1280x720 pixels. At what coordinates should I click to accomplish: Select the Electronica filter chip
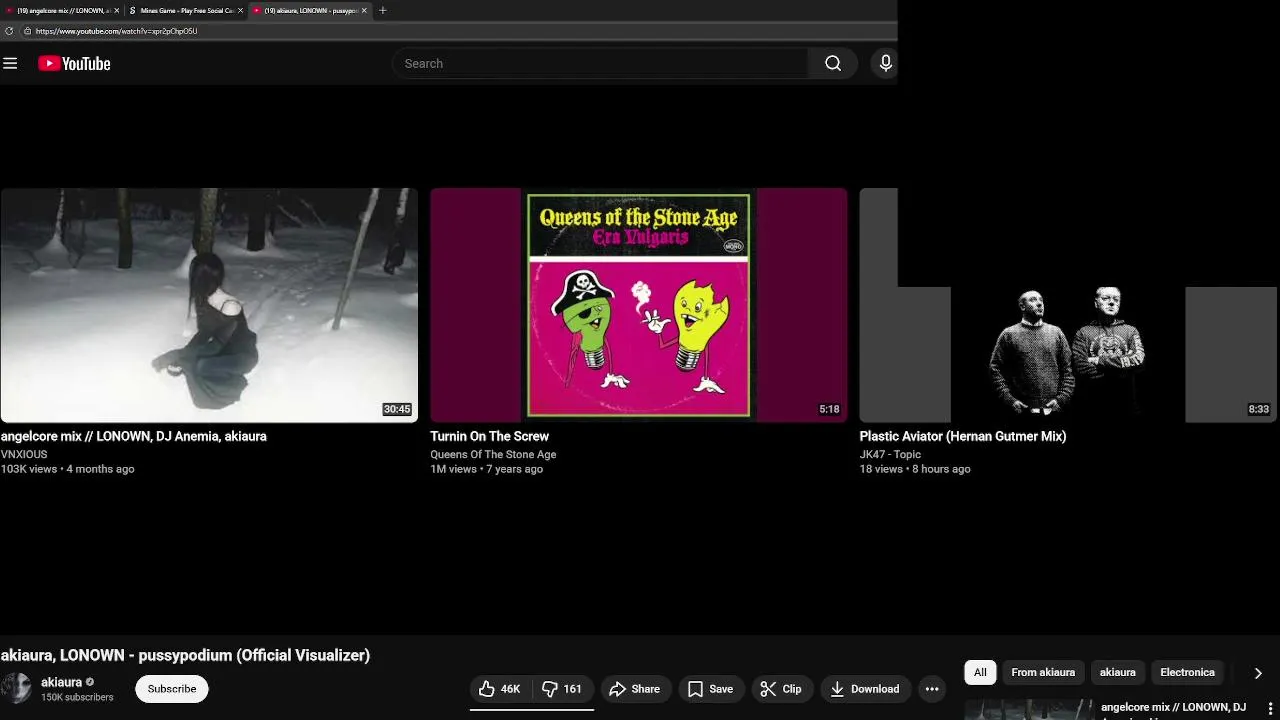tap(1187, 672)
